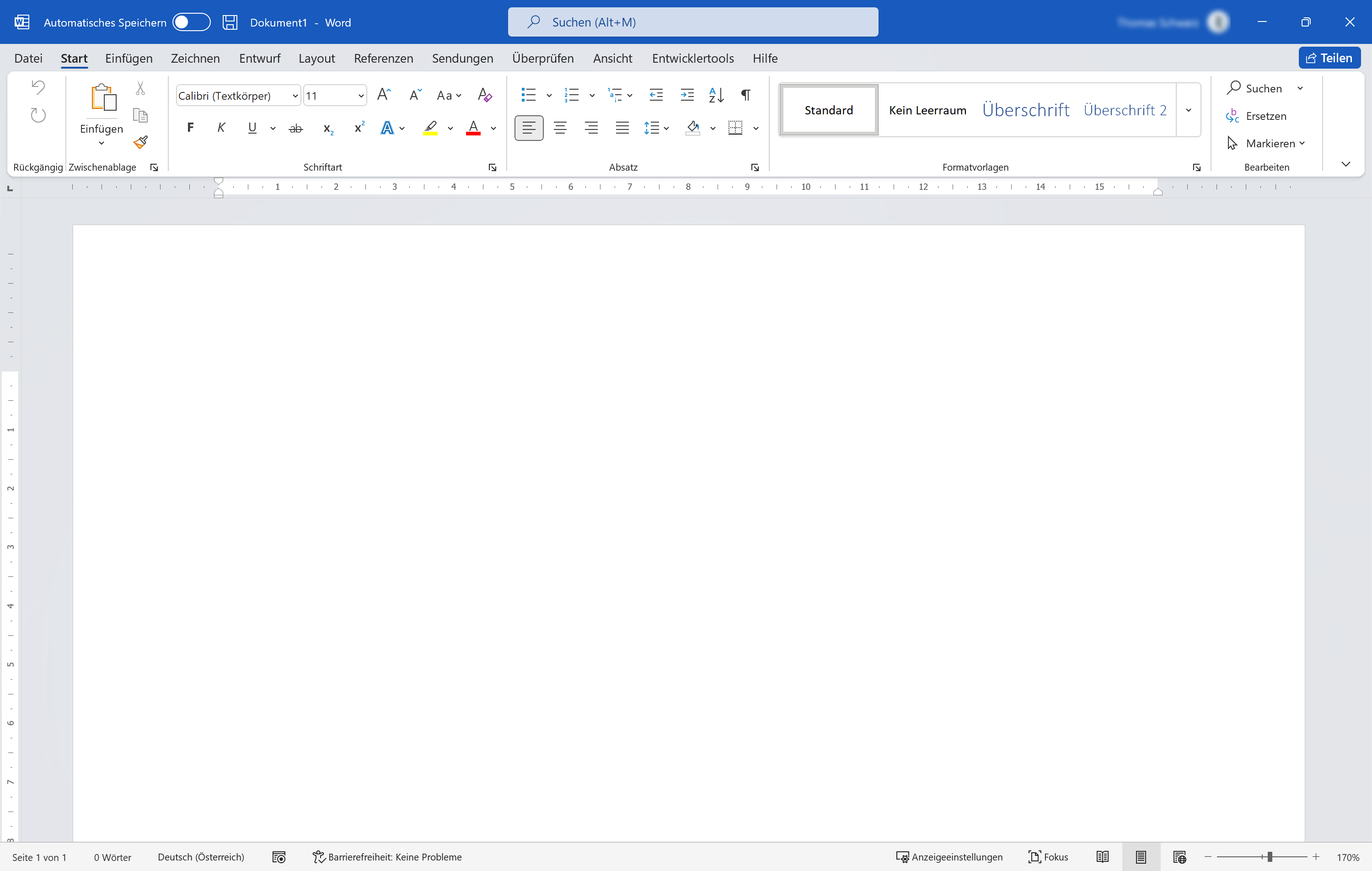Screen dimensions: 1372x871
Task: Center the paragraph alignment
Action: [x=560, y=128]
